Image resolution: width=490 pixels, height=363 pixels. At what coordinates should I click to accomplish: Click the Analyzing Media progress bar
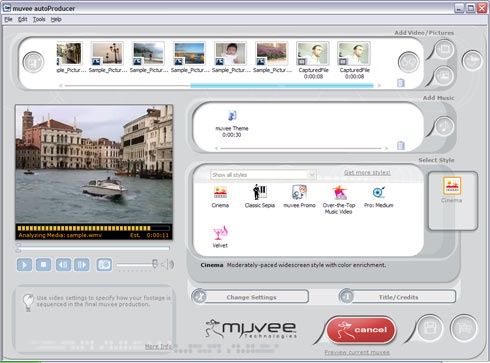tap(93, 228)
